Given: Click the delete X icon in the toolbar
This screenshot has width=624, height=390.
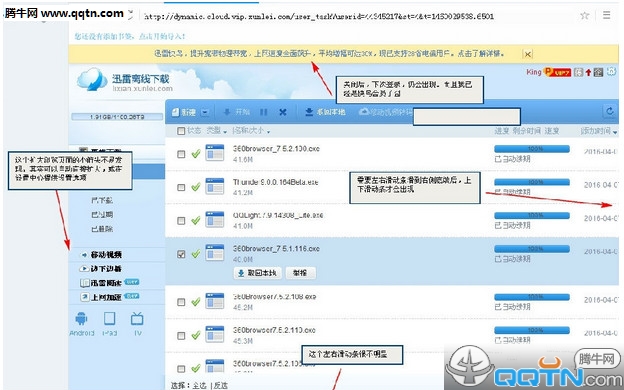Looking at the screenshot, I should 283,112.
